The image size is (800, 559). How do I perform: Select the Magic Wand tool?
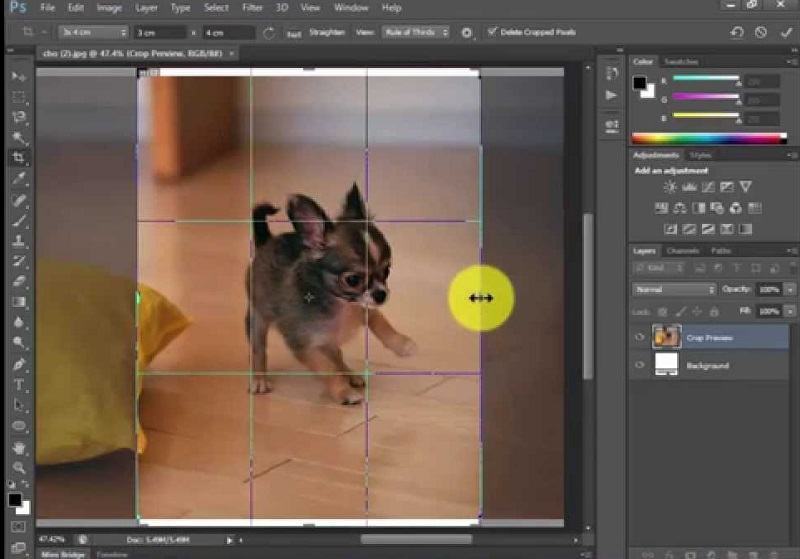[18, 138]
